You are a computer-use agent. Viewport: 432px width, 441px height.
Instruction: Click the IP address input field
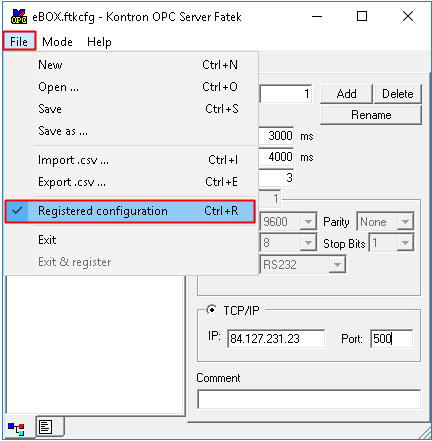(276, 339)
